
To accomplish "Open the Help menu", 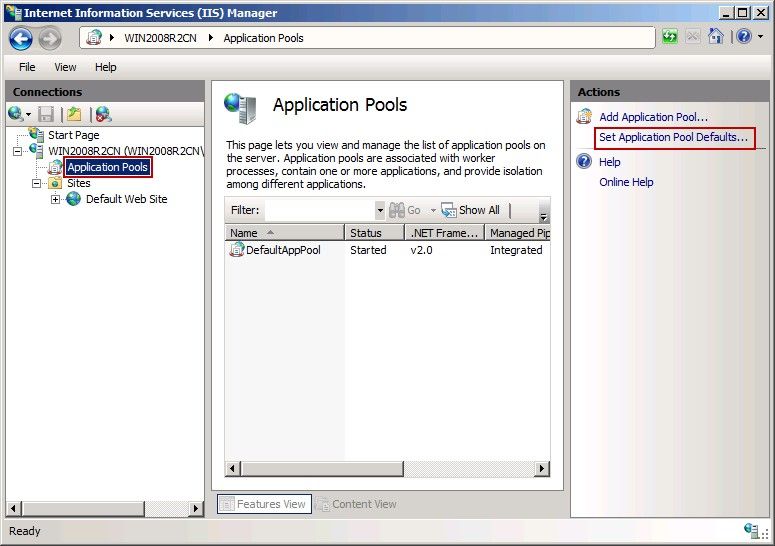I will tap(106, 67).
